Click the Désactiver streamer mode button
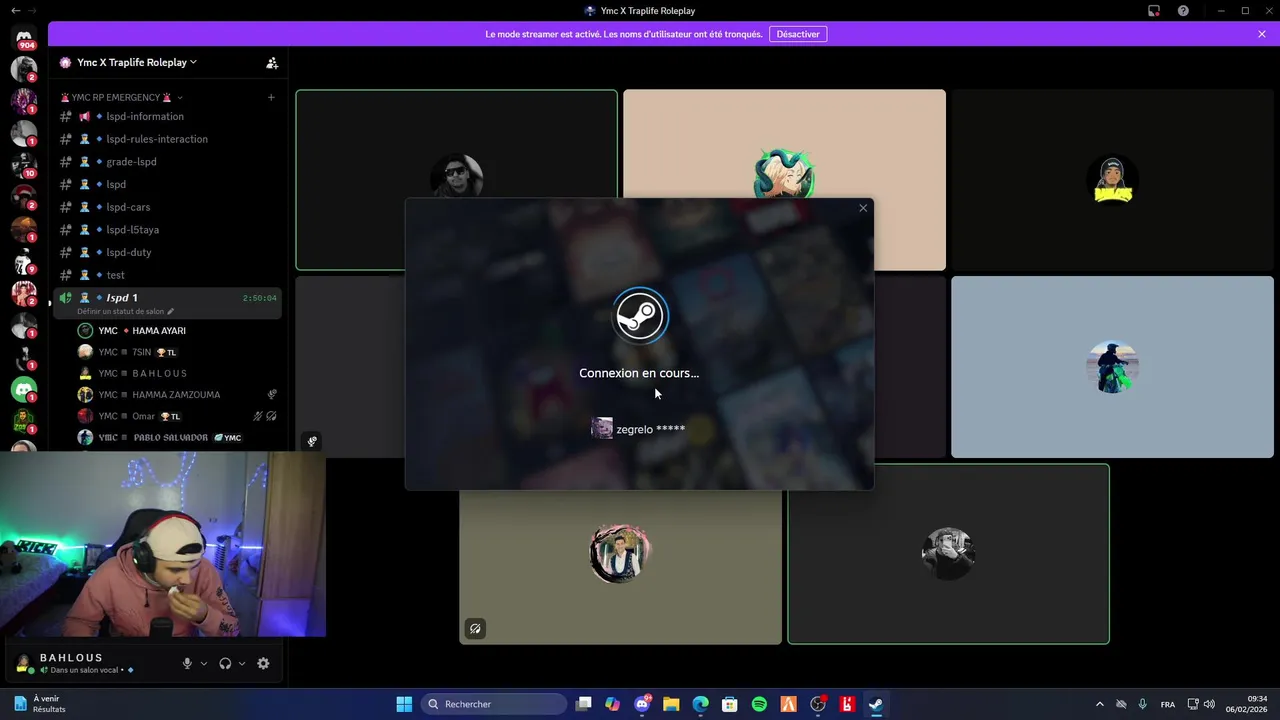 point(798,34)
